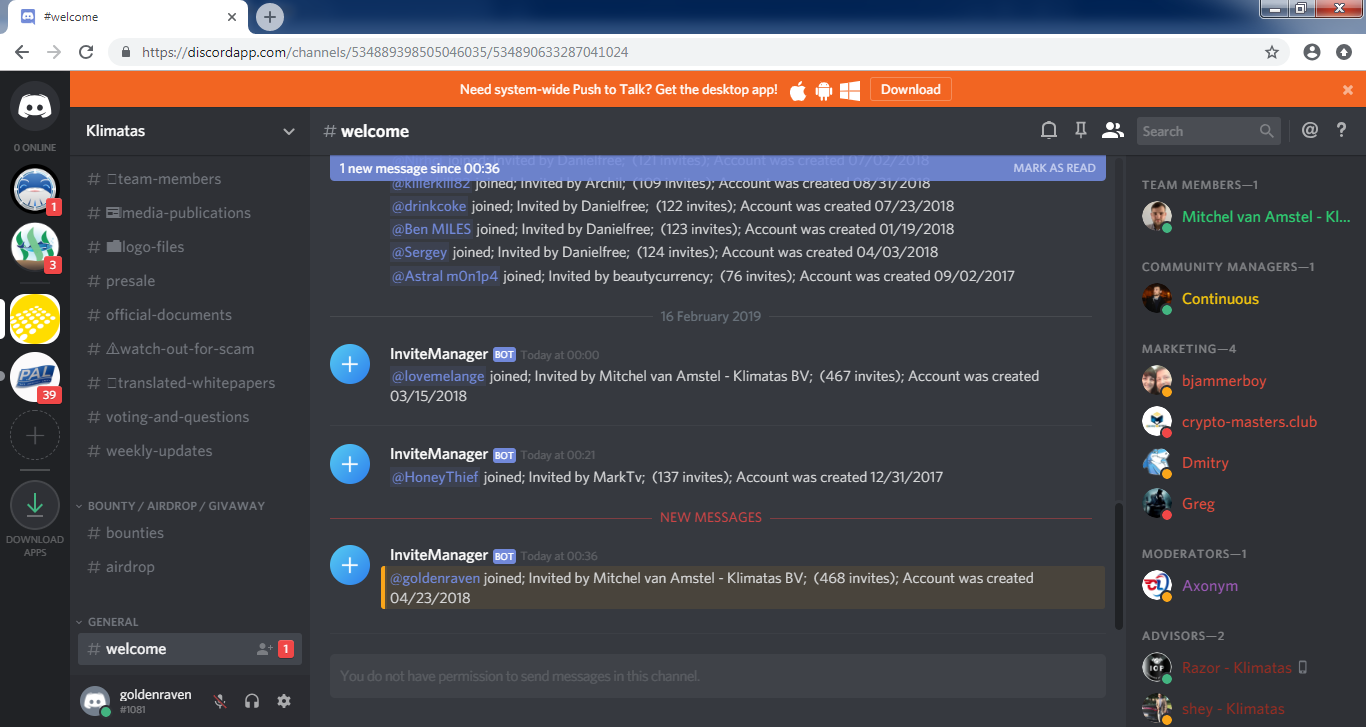The height and width of the screenshot is (727, 1366).
Task: Switch to the team-members channel
Action: coord(190,179)
